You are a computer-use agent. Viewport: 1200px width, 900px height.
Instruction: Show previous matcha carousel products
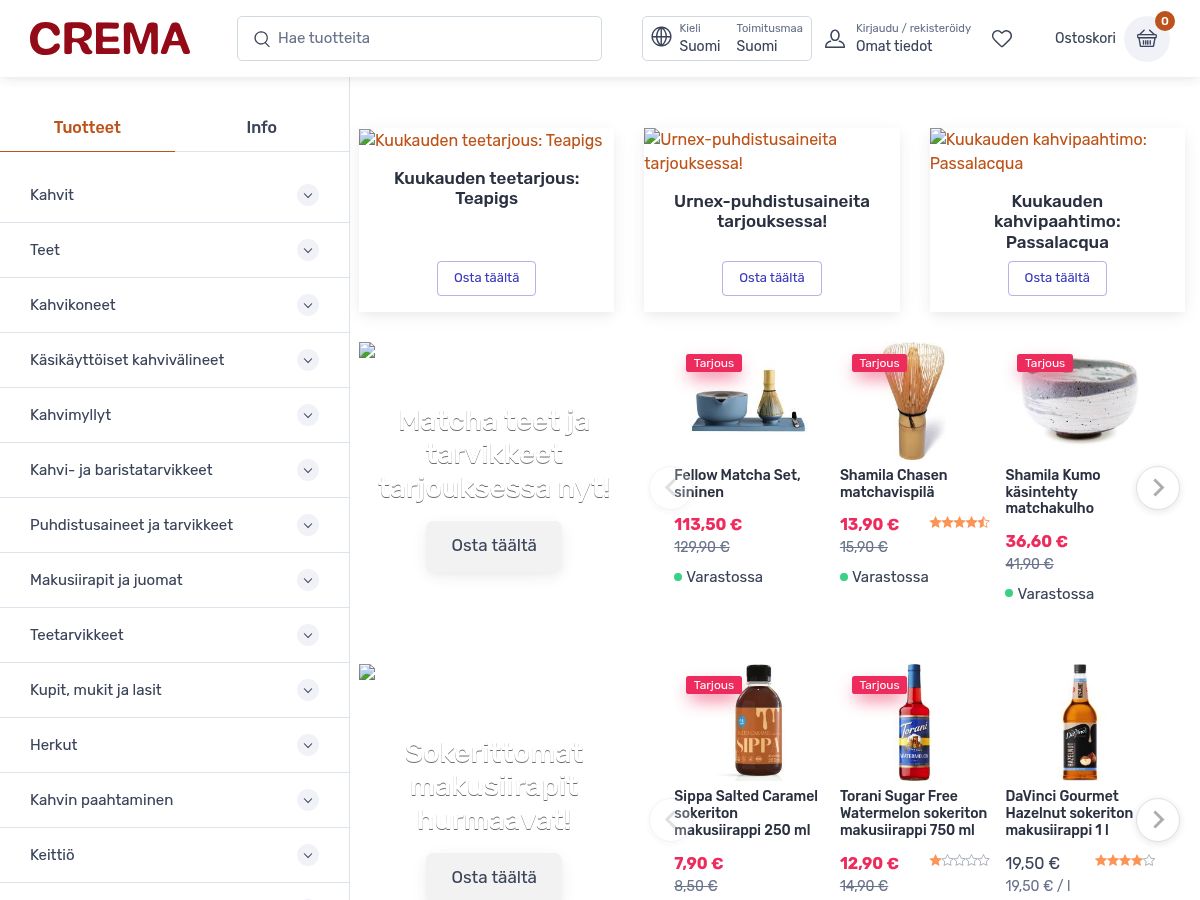coord(670,488)
